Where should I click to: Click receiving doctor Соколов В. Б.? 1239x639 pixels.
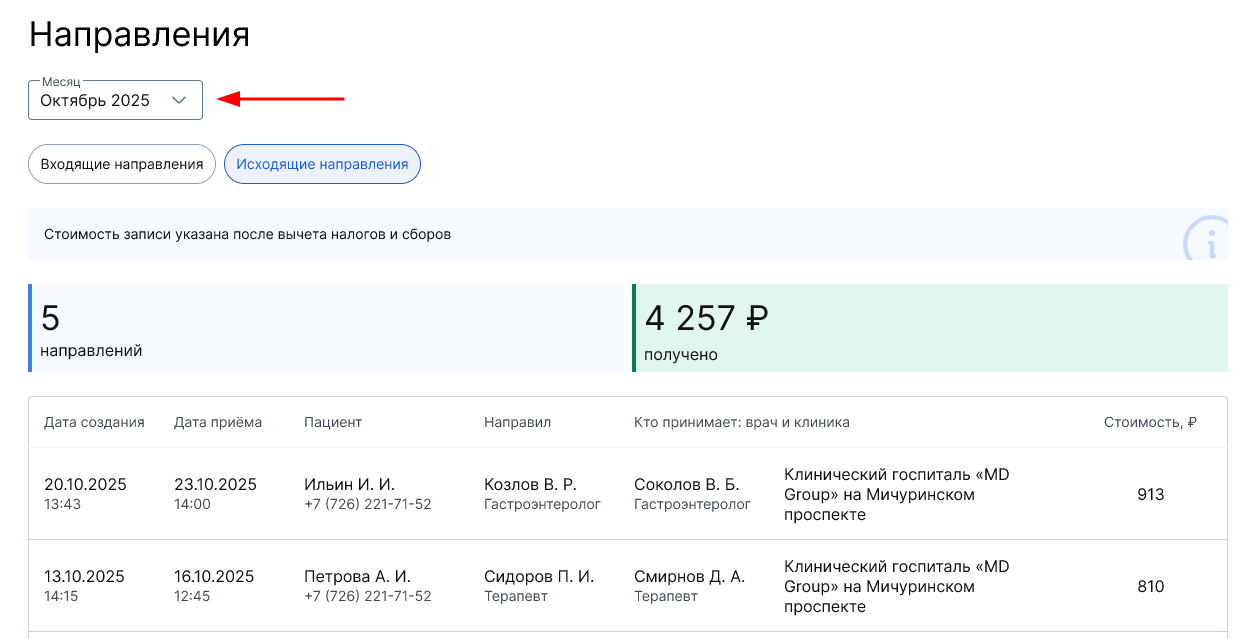tap(686, 485)
